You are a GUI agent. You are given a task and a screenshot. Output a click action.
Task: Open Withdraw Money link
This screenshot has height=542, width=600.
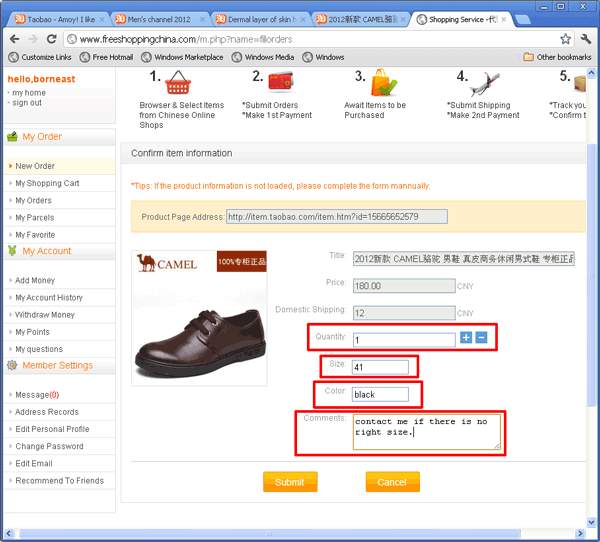[x=45, y=315]
